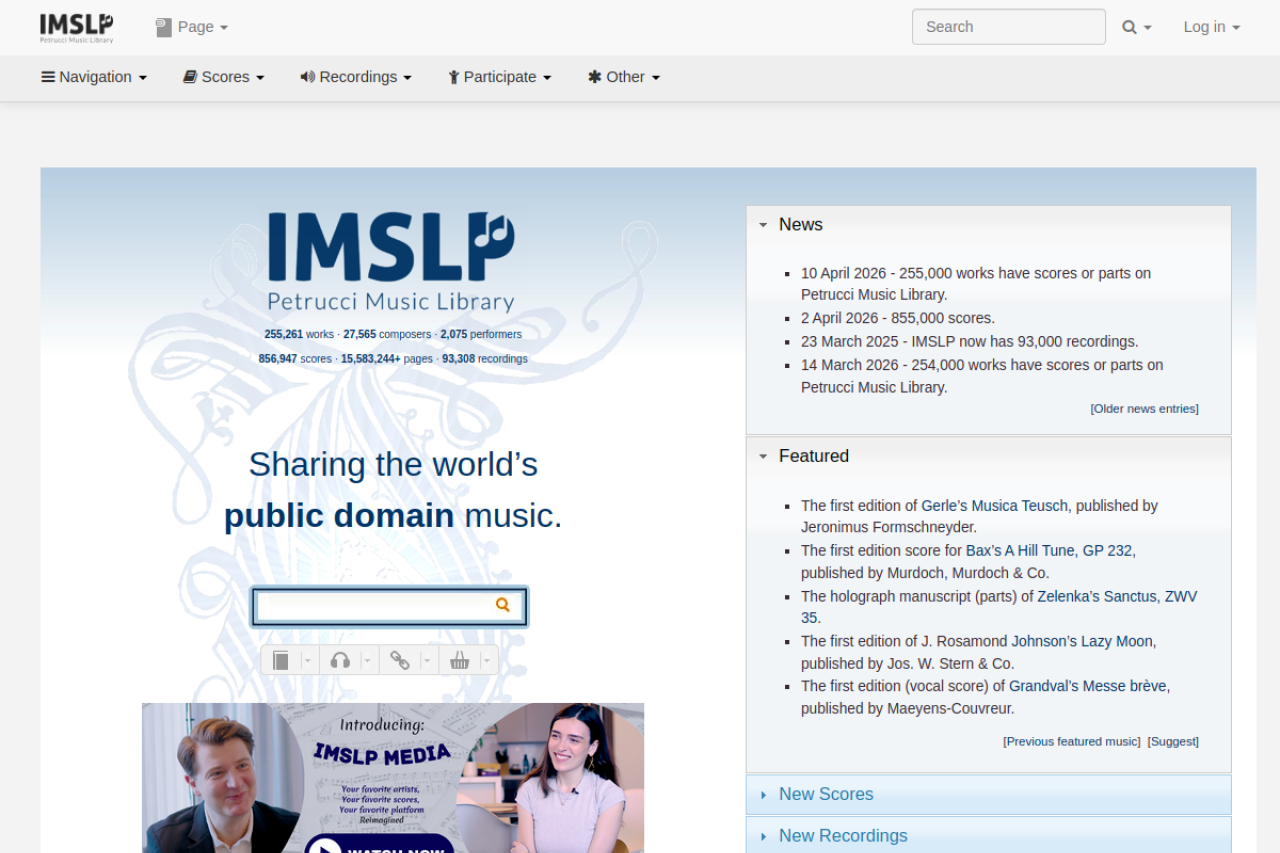This screenshot has height=853, width=1280.
Task: Focus the top-right Search field
Action: click(1008, 27)
